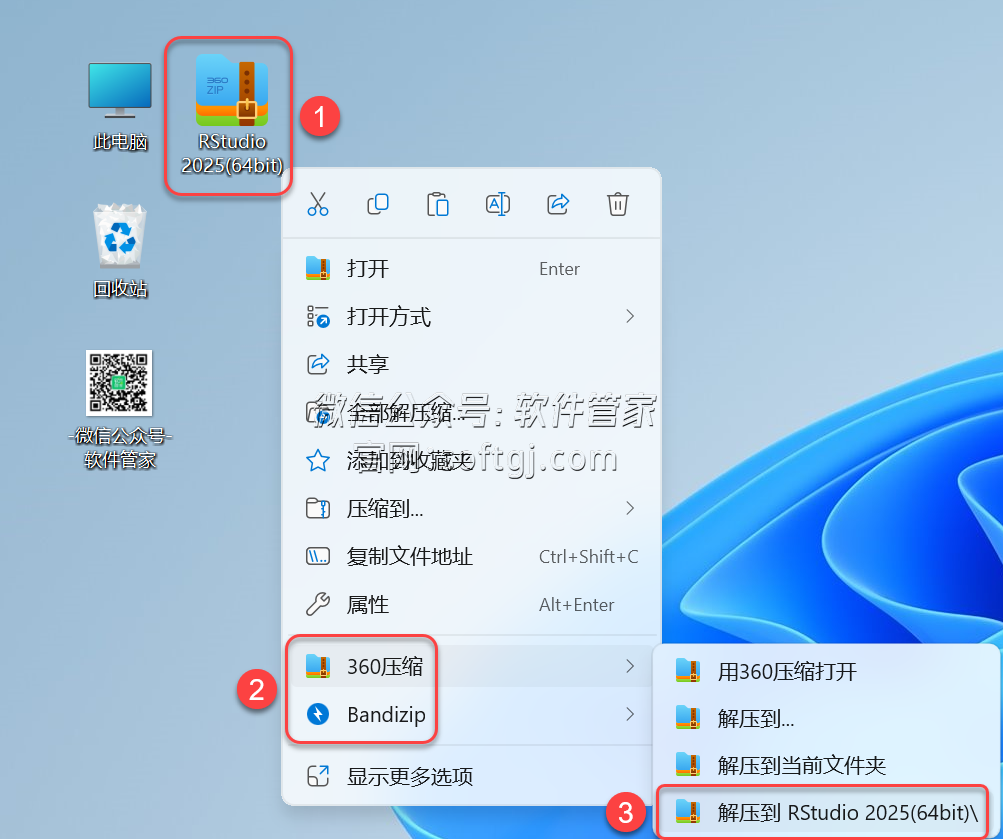The width and height of the screenshot is (1003, 840).
Task: Expand the 压缩到... submenu arrow
Action: pyautogui.click(x=630, y=508)
